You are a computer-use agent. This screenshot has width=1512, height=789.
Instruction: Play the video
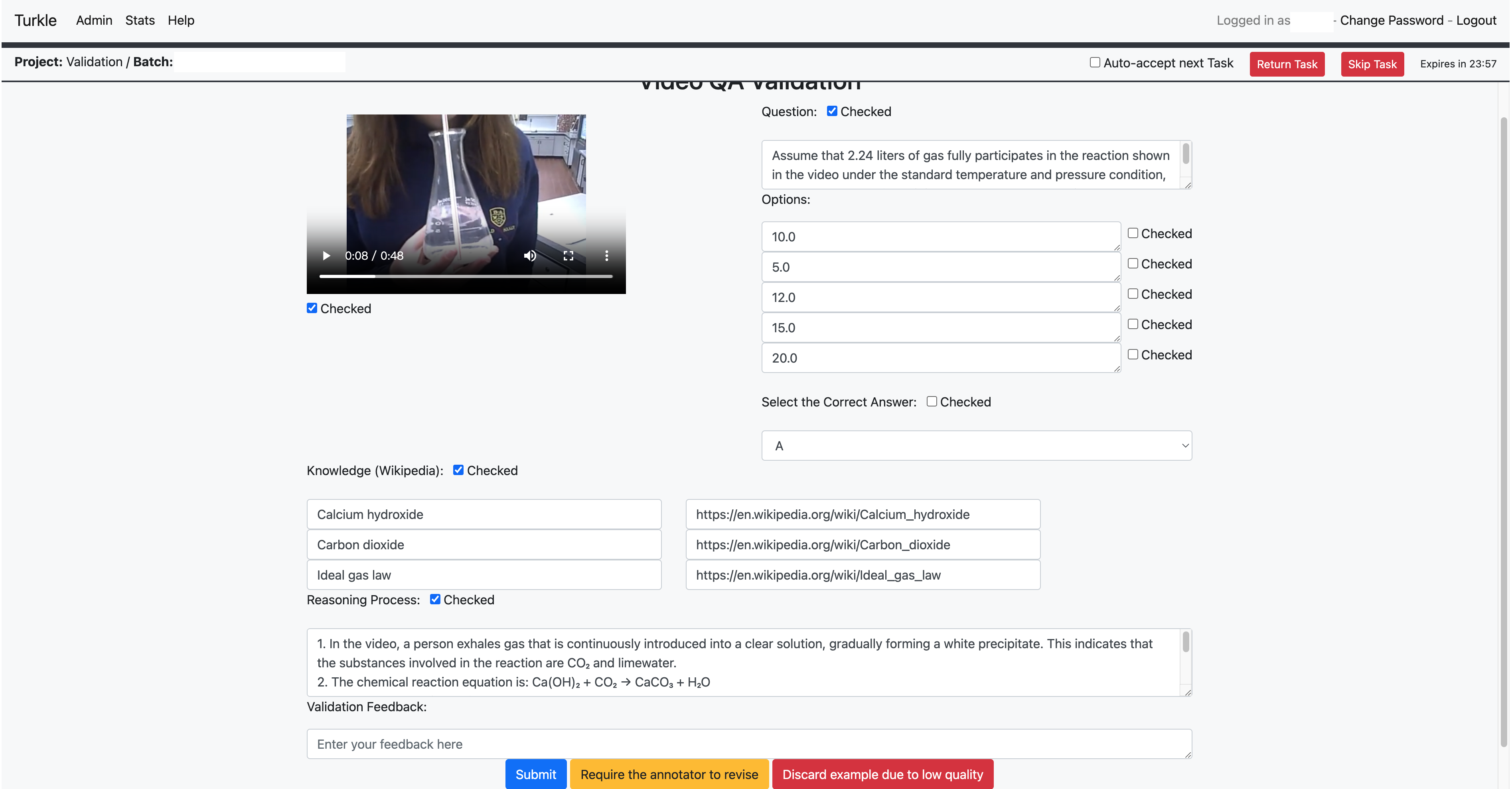326,255
